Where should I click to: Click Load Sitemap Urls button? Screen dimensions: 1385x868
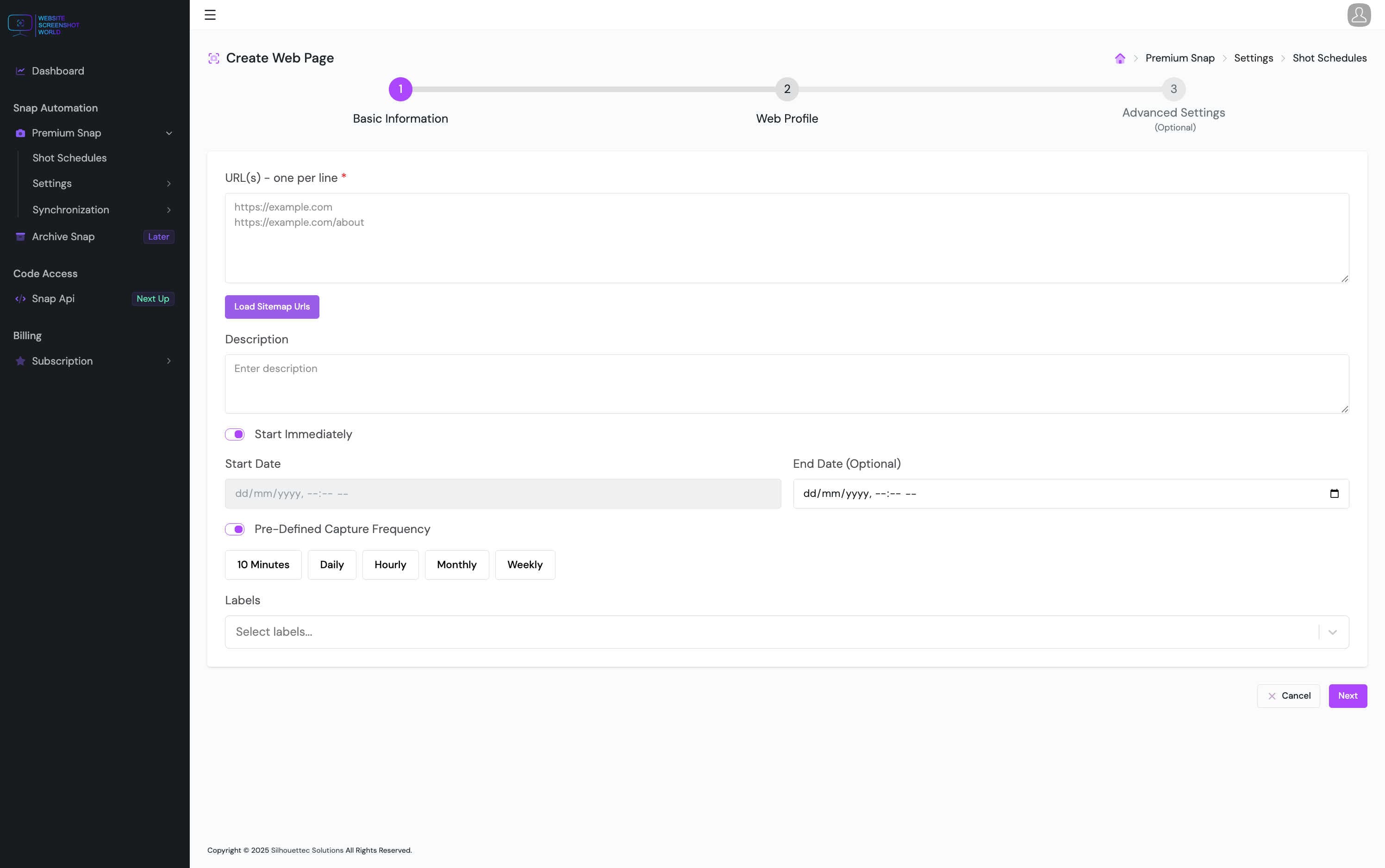(x=272, y=307)
